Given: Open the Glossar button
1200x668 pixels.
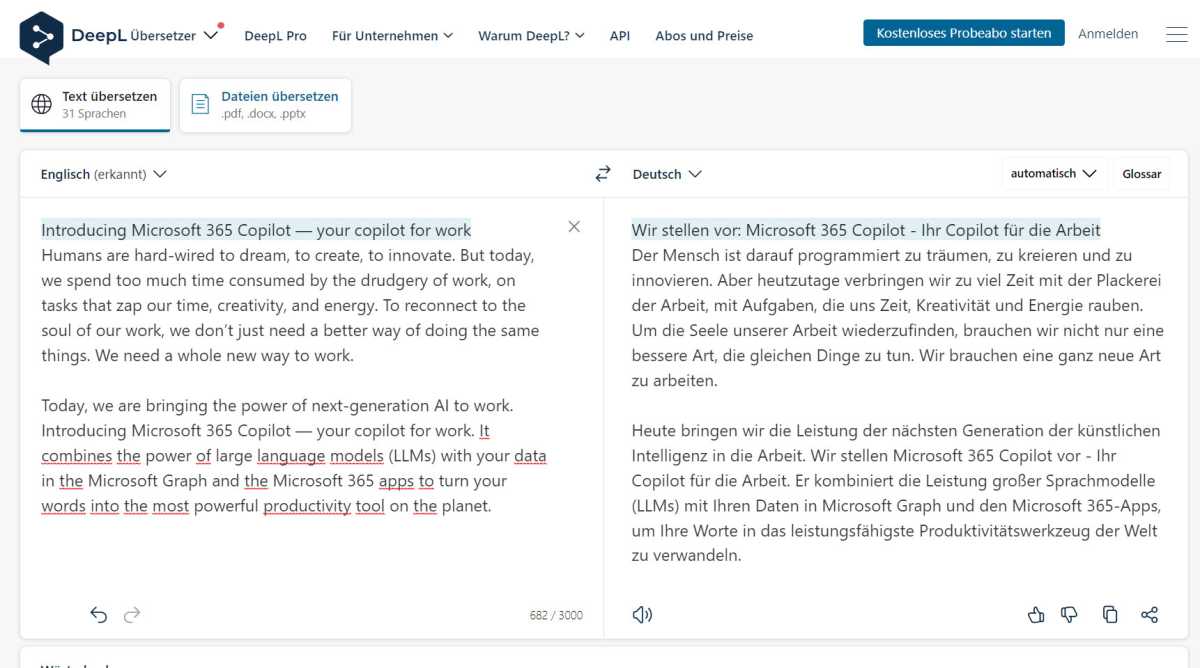Looking at the screenshot, I should pyautogui.click(x=1141, y=174).
